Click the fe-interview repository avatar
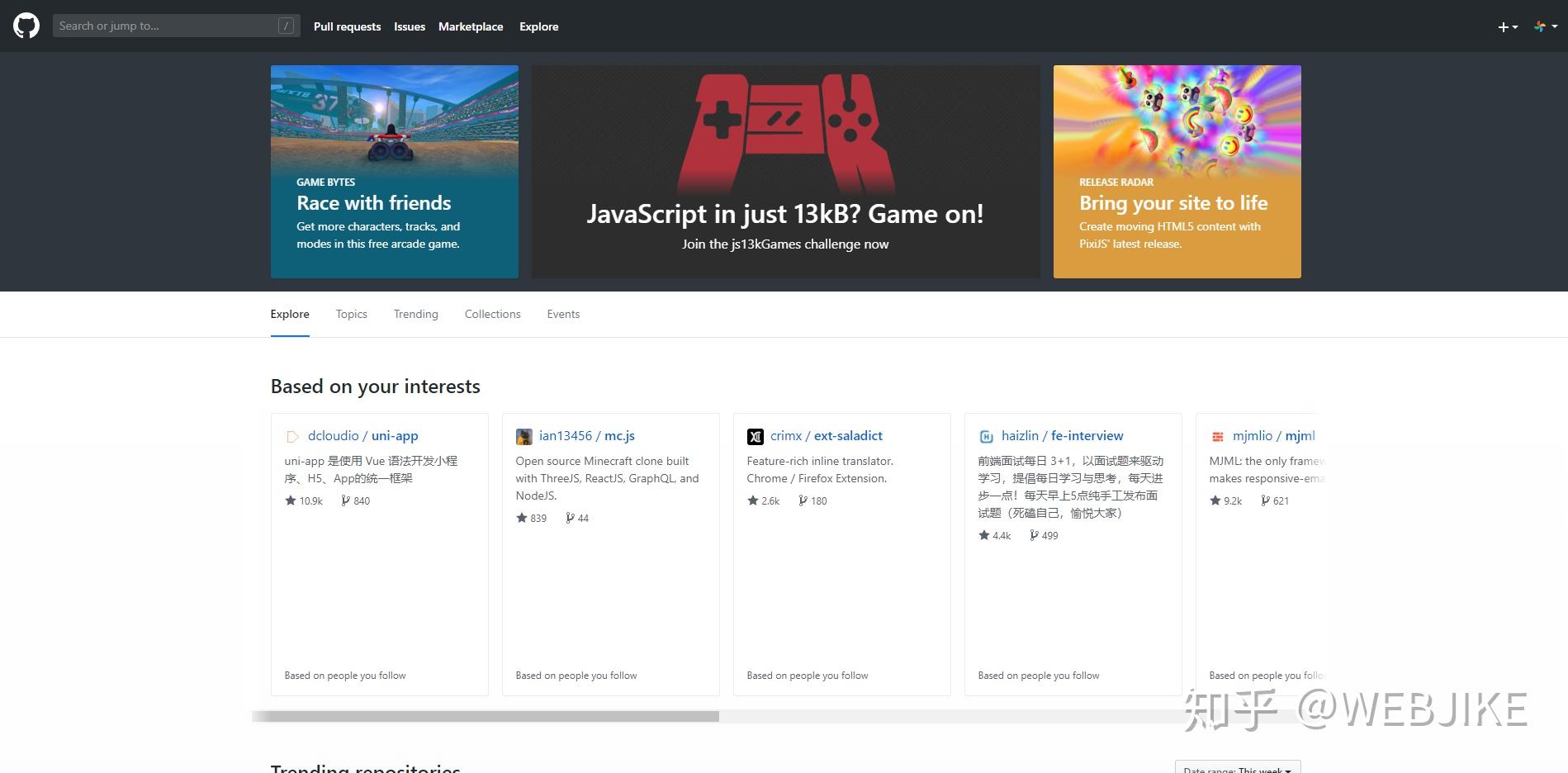The height and width of the screenshot is (773, 1568). pos(985,435)
